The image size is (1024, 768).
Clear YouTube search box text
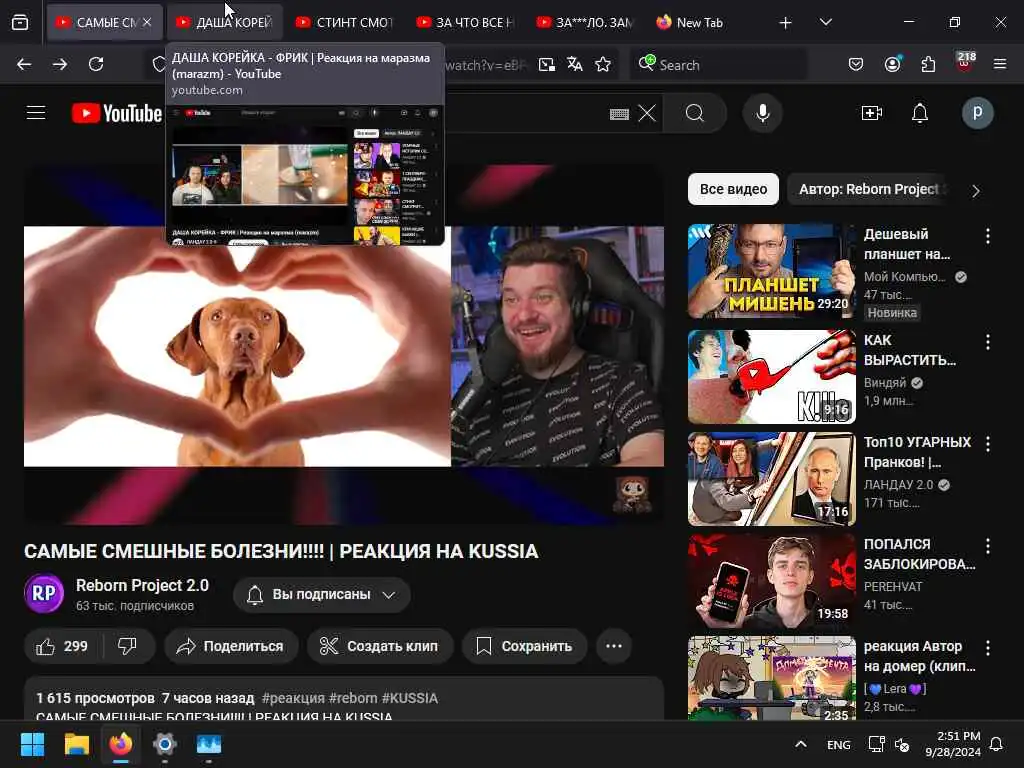(647, 114)
